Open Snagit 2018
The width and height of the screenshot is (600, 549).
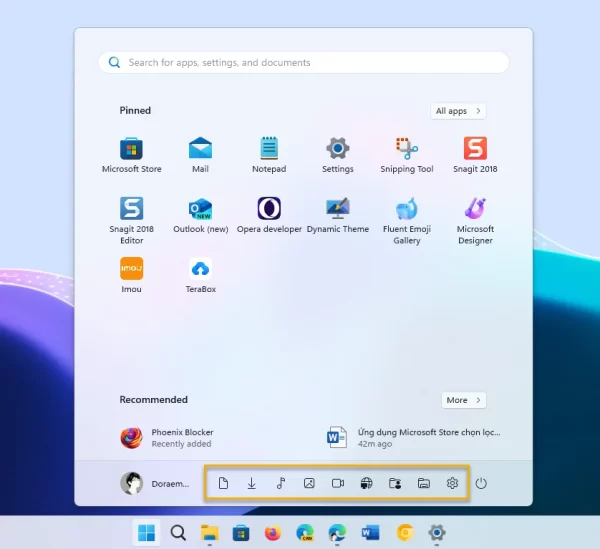pyautogui.click(x=475, y=155)
